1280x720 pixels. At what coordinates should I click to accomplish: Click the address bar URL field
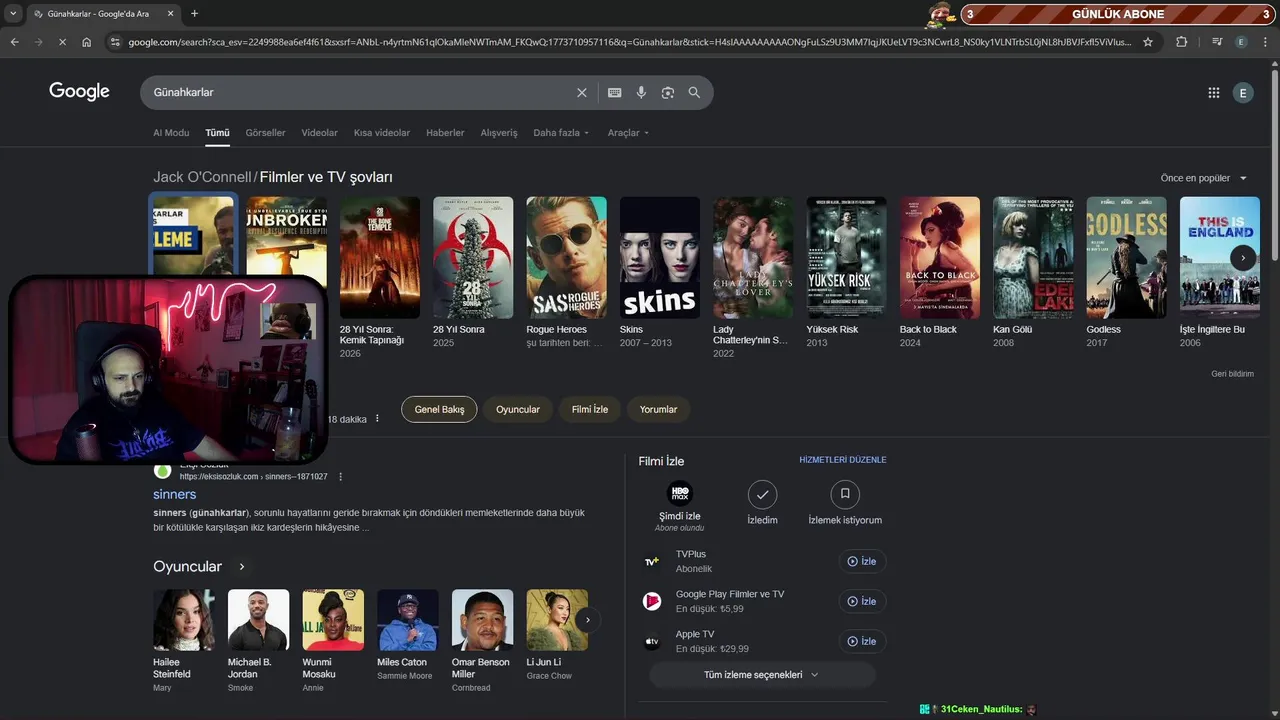(x=630, y=42)
